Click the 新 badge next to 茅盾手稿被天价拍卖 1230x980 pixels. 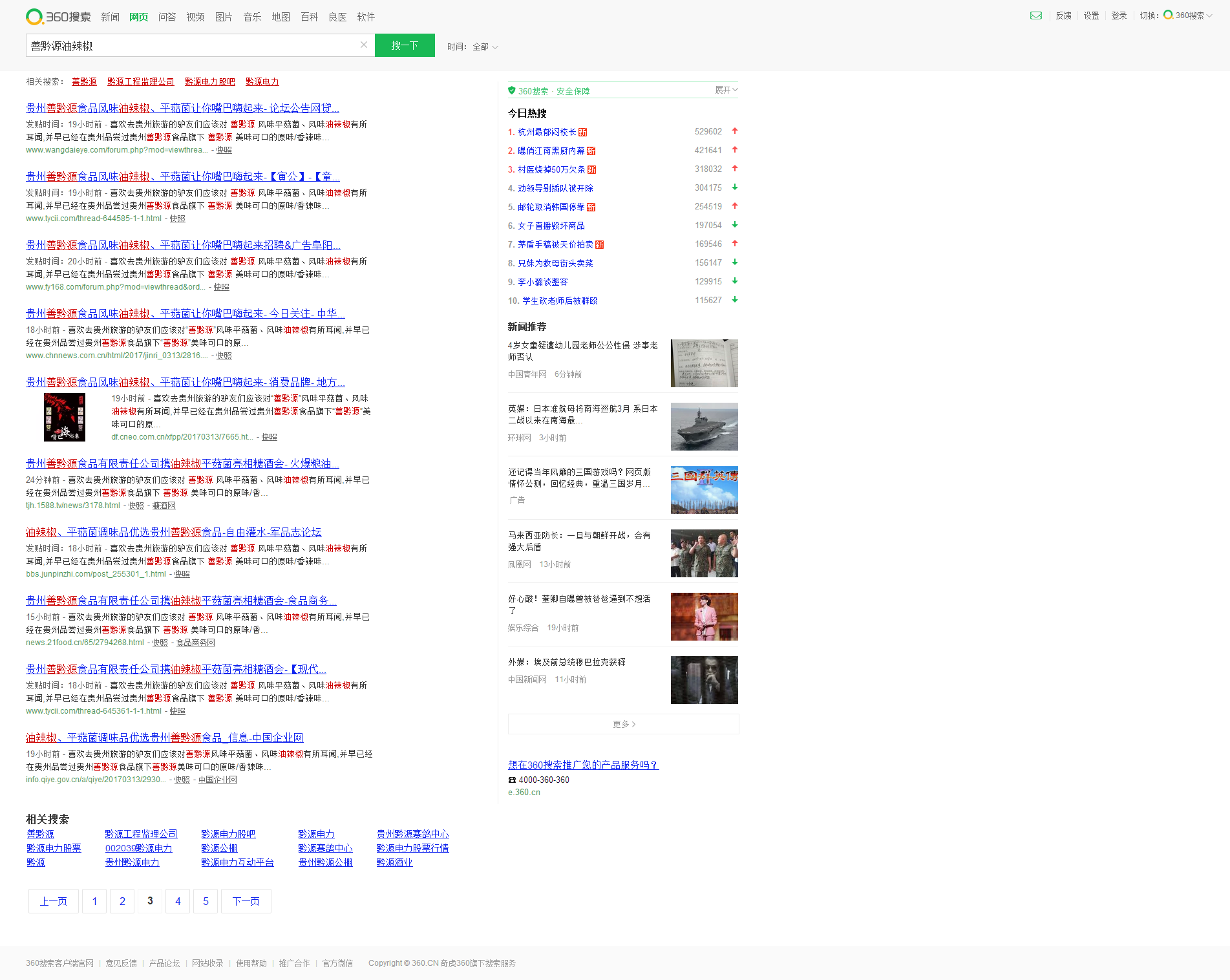[599, 244]
